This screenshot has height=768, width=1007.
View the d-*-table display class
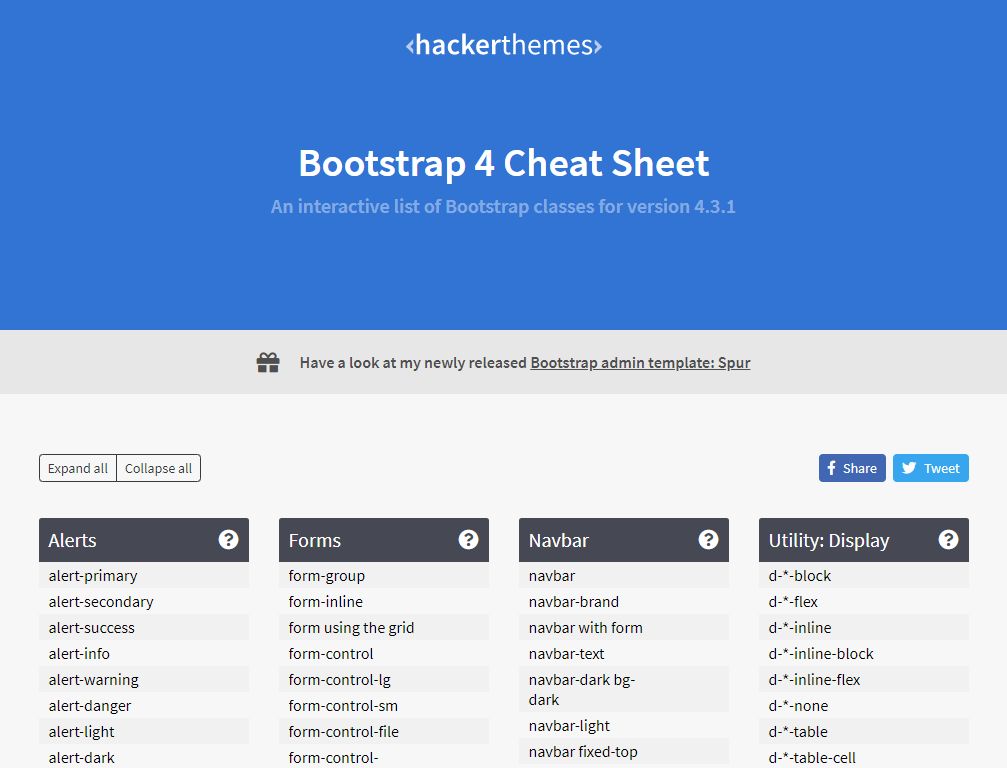coord(864,731)
